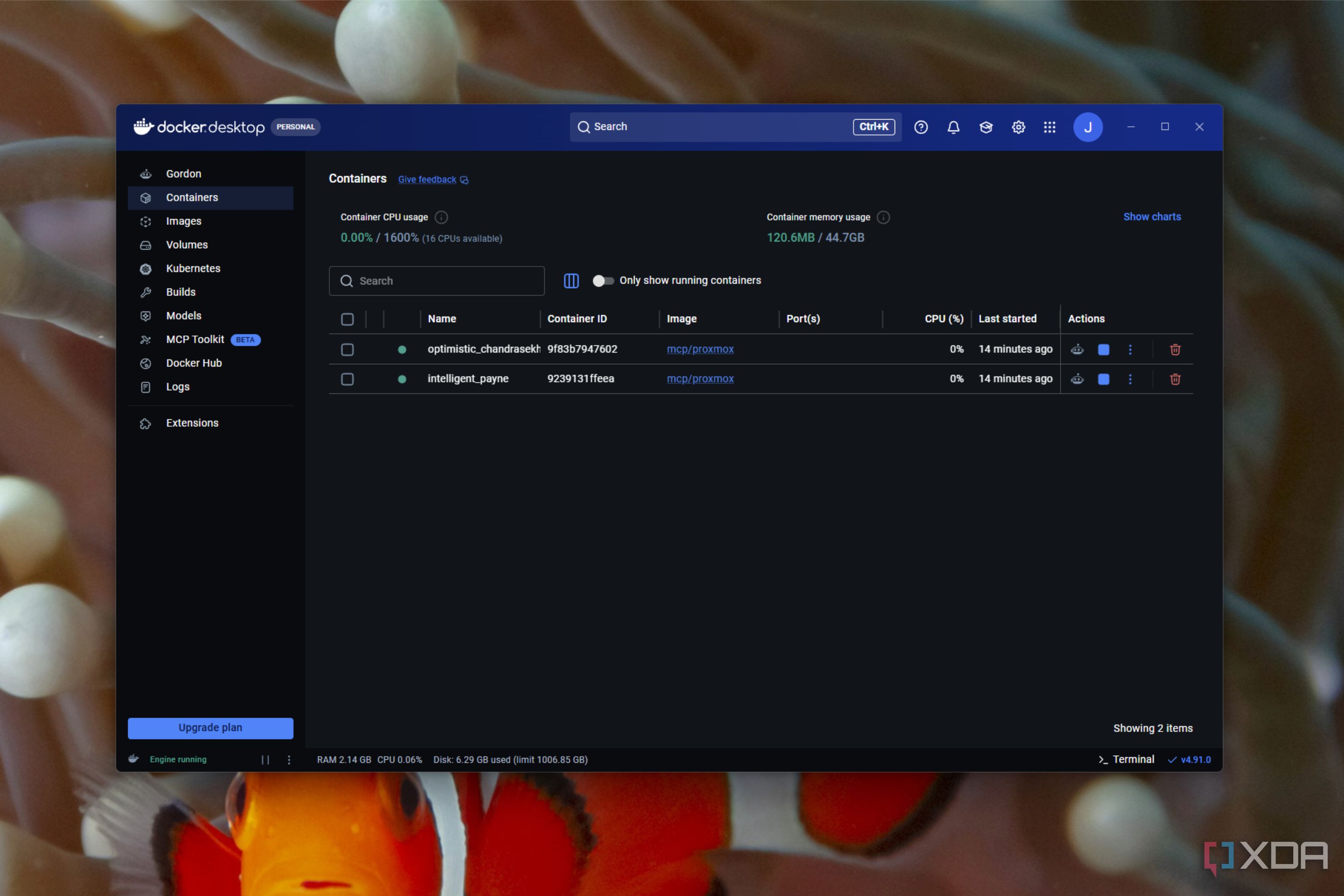This screenshot has width=1344, height=896.
Task: Open engine options three-dot menu
Action: pos(289,759)
